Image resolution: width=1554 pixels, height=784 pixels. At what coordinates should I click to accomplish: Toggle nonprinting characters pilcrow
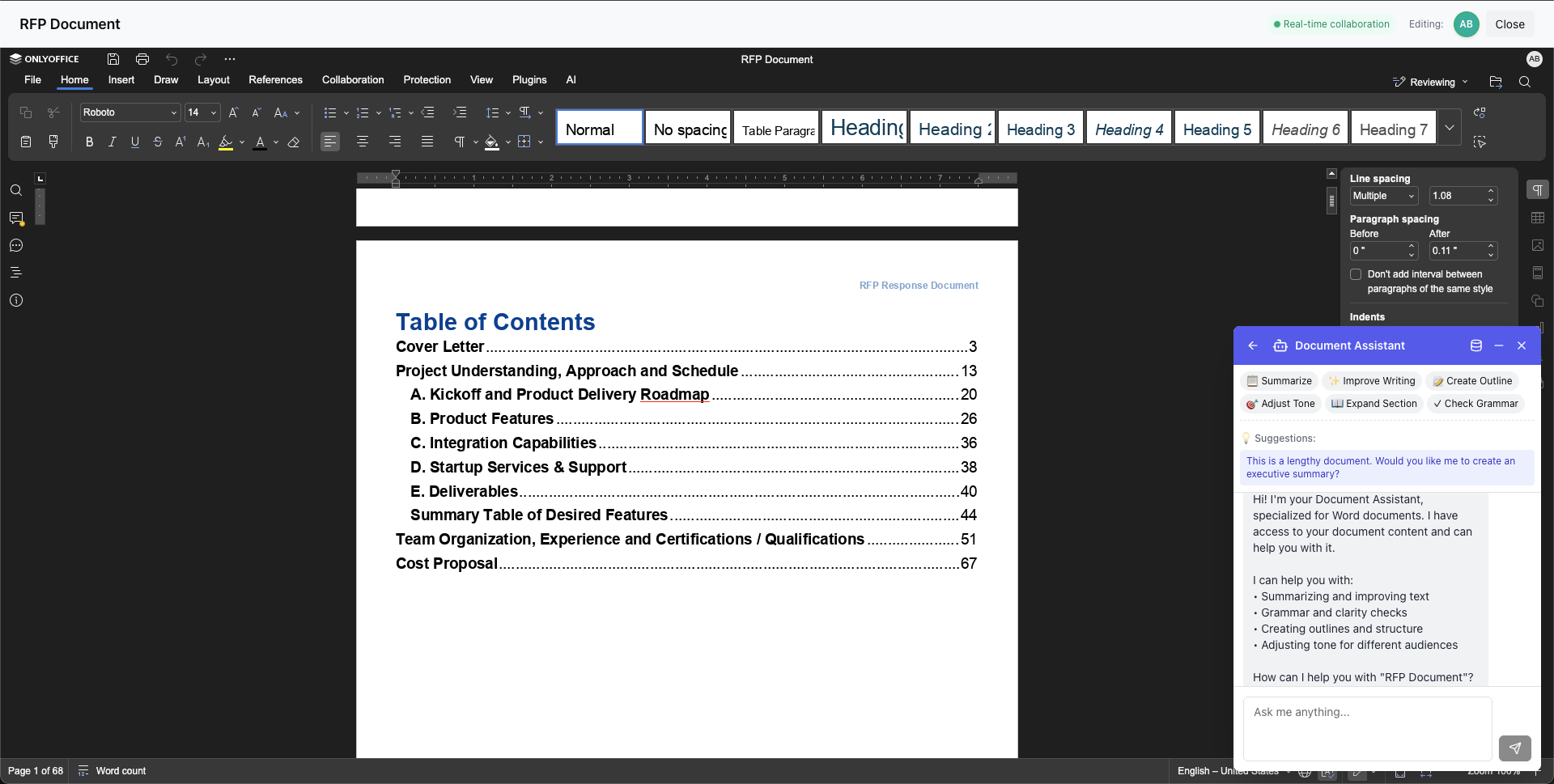(x=460, y=142)
